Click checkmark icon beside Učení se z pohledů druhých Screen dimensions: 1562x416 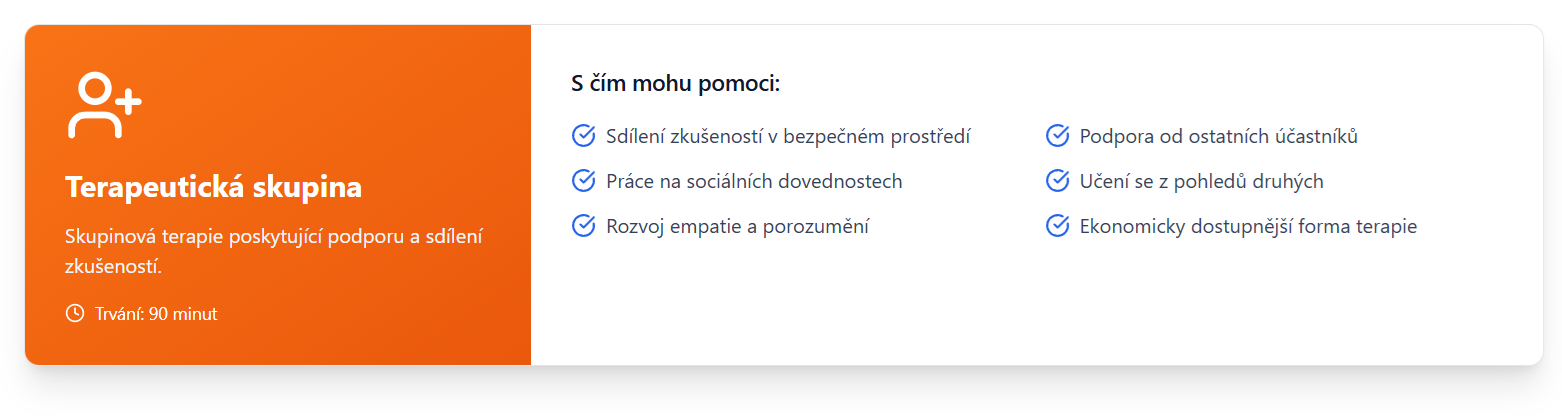[1057, 181]
